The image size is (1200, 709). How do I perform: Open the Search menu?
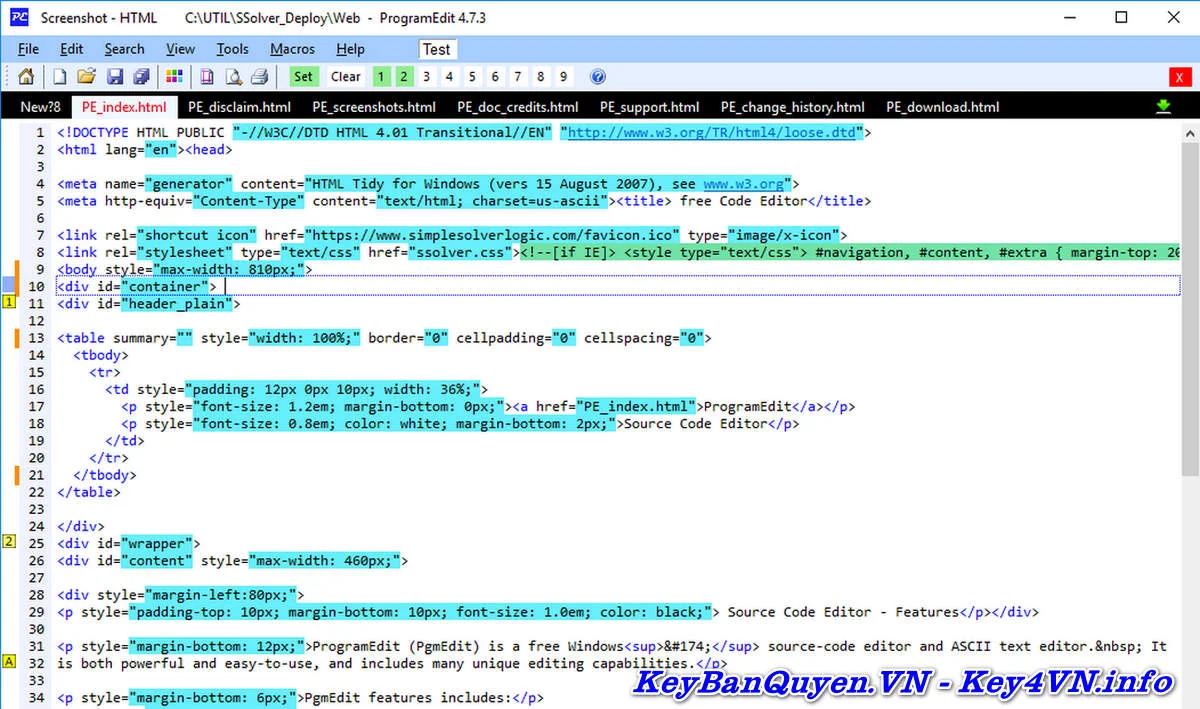pos(124,49)
